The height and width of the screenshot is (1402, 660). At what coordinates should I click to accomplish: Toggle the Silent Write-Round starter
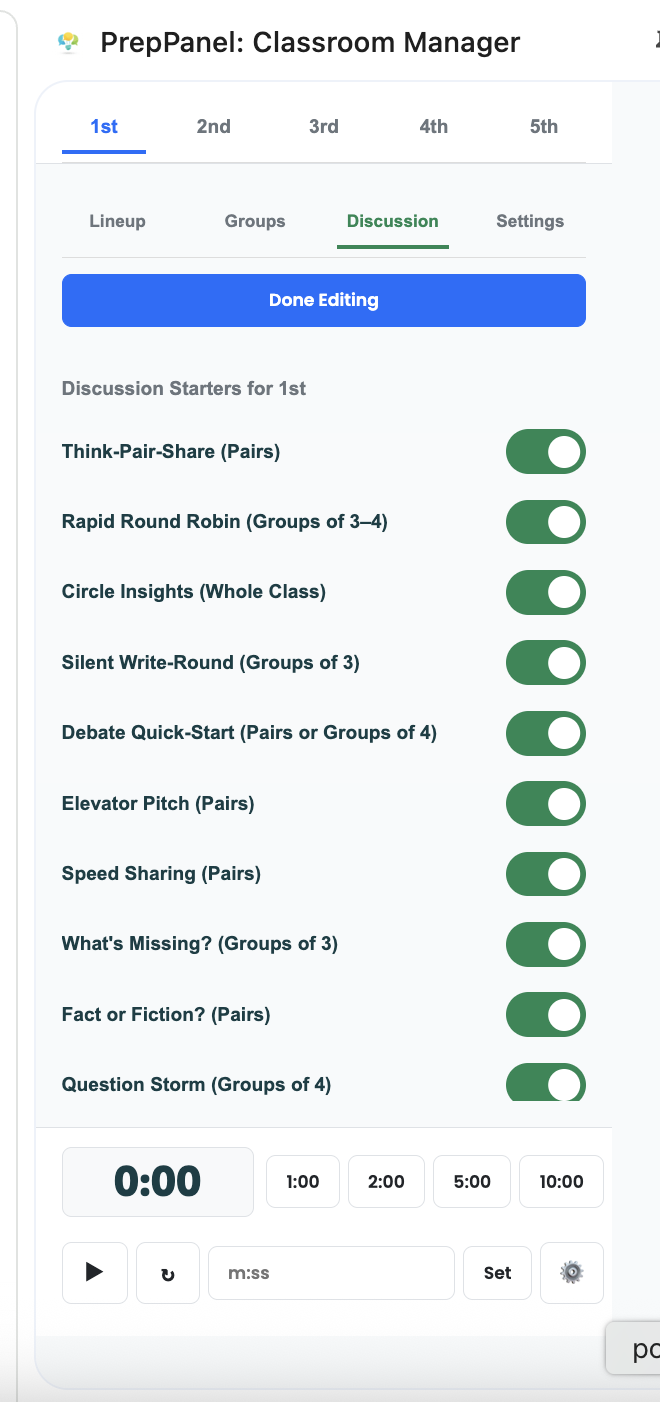coord(545,662)
